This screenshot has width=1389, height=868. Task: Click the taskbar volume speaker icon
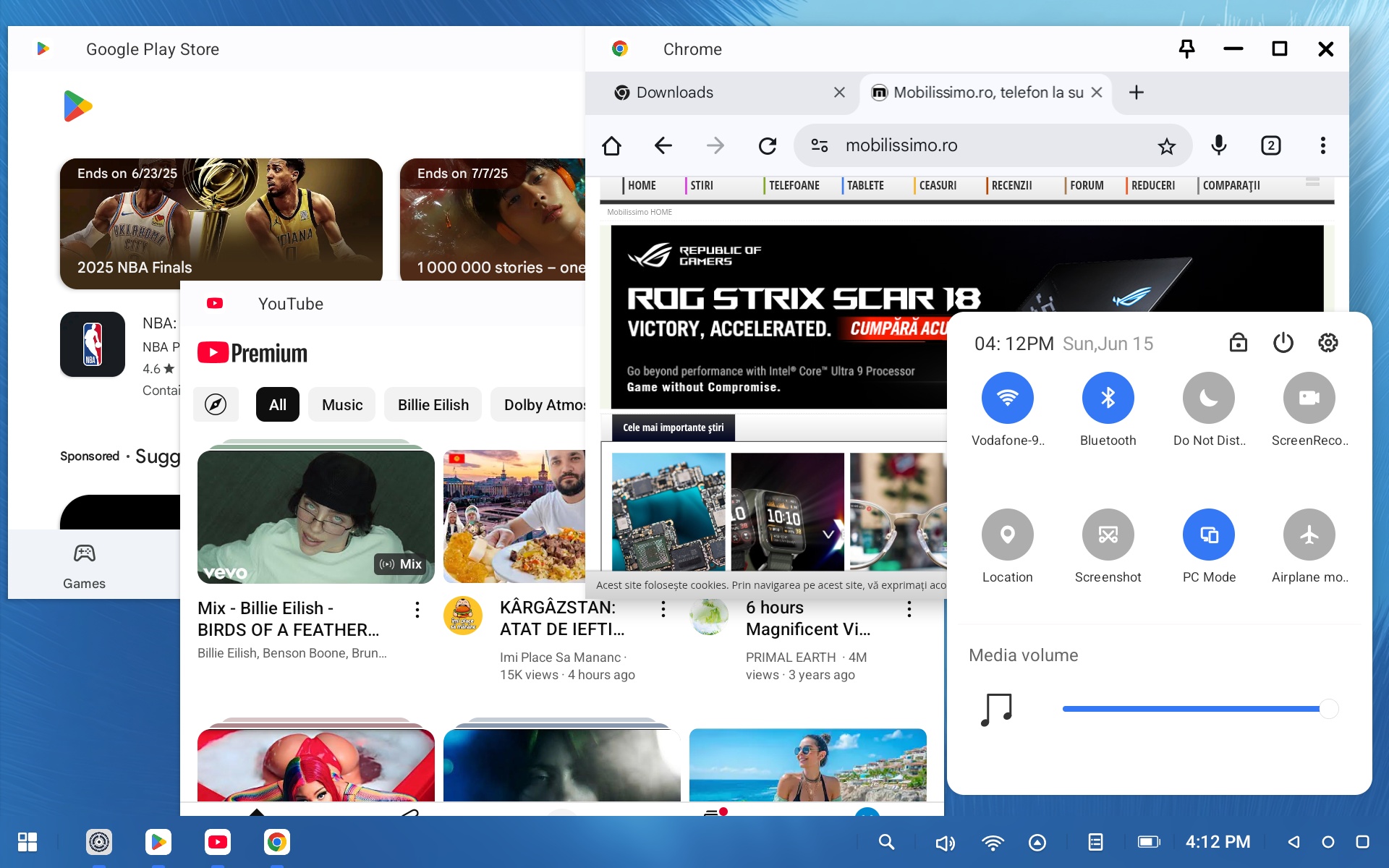click(x=944, y=843)
